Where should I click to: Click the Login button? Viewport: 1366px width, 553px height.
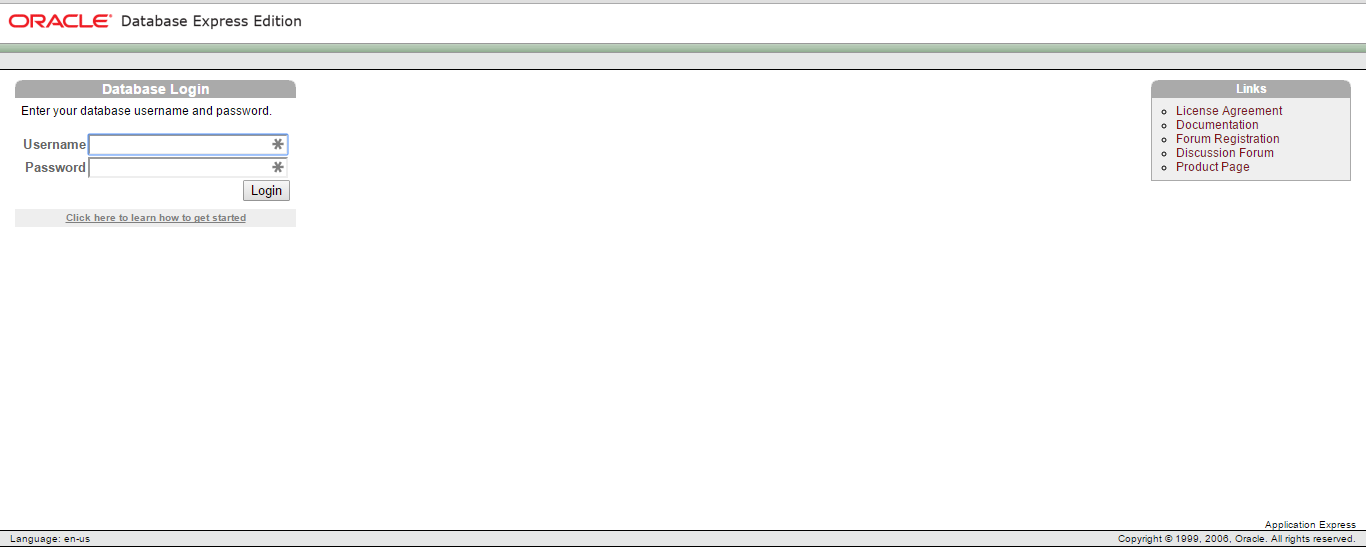[266, 190]
